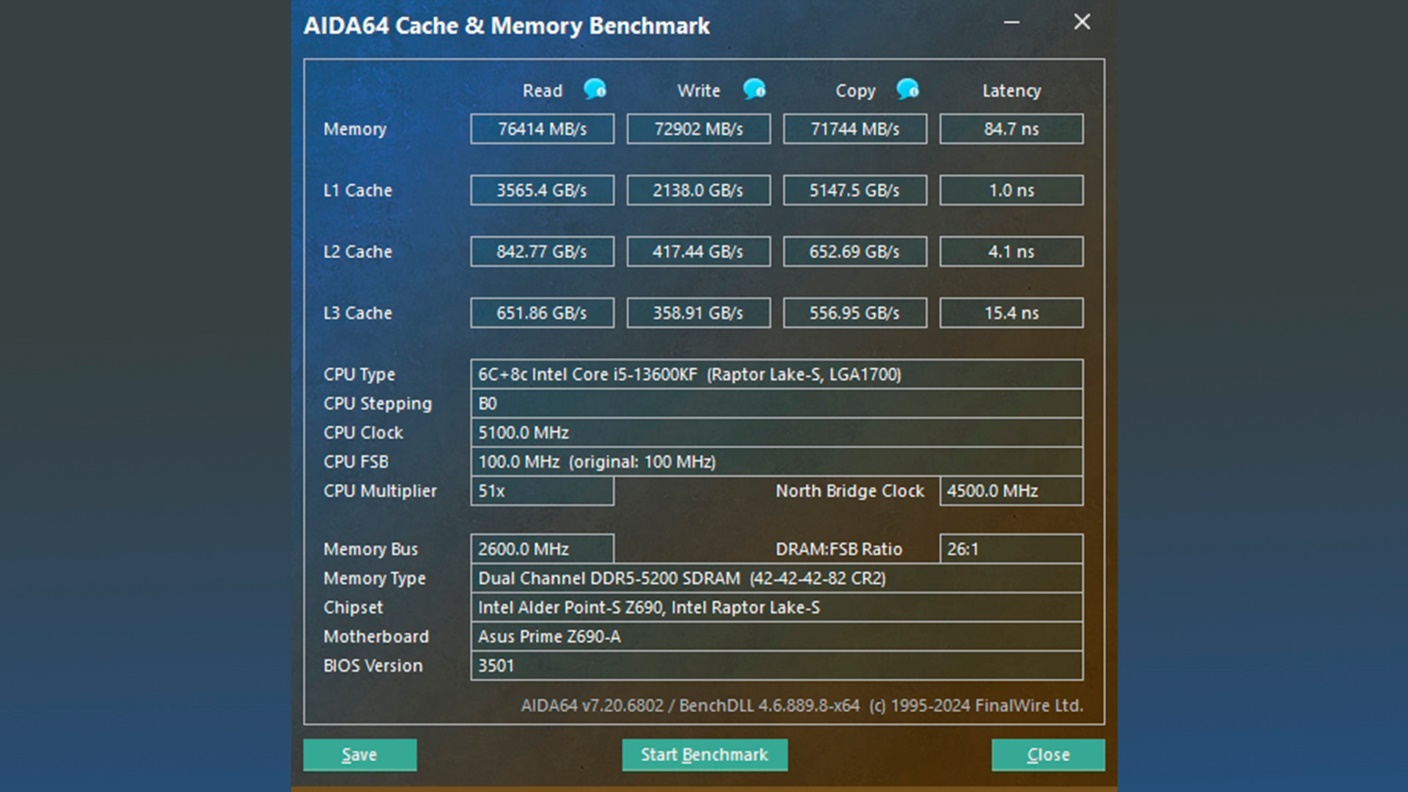Click the CPU Stepping label
The height and width of the screenshot is (792, 1408).
click(x=378, y=404)
